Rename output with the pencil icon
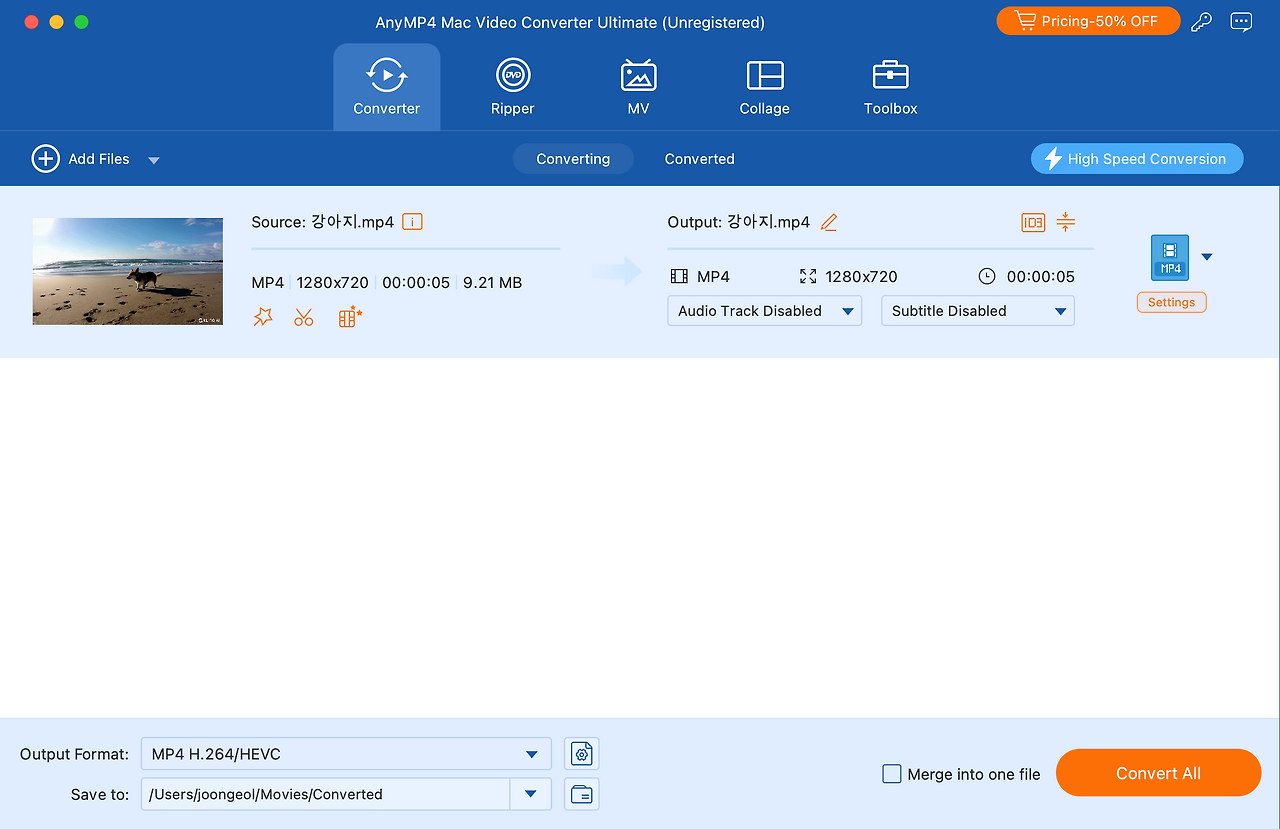The image size is (1280, 829). click(x=829, y=222)
